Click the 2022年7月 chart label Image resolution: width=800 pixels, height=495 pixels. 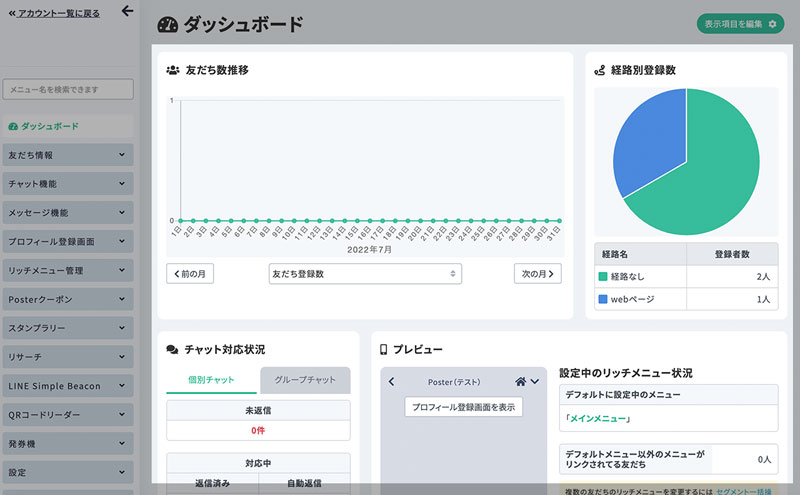[370, 250]
